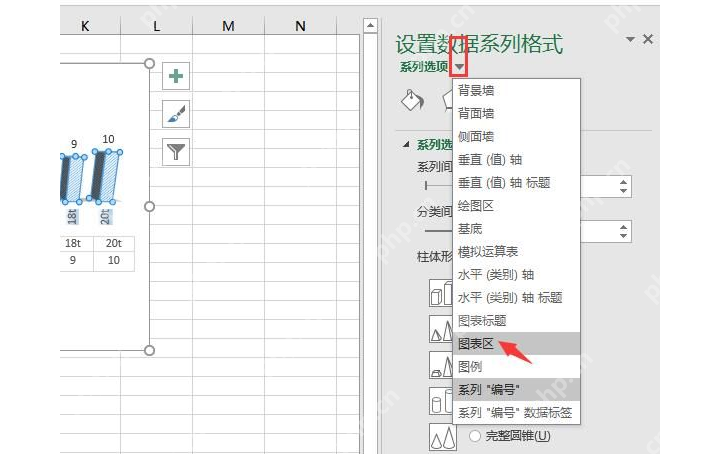Click the 18t data bar in chart
The width and height of the screenshot is (720, 454).
[73, 179]
